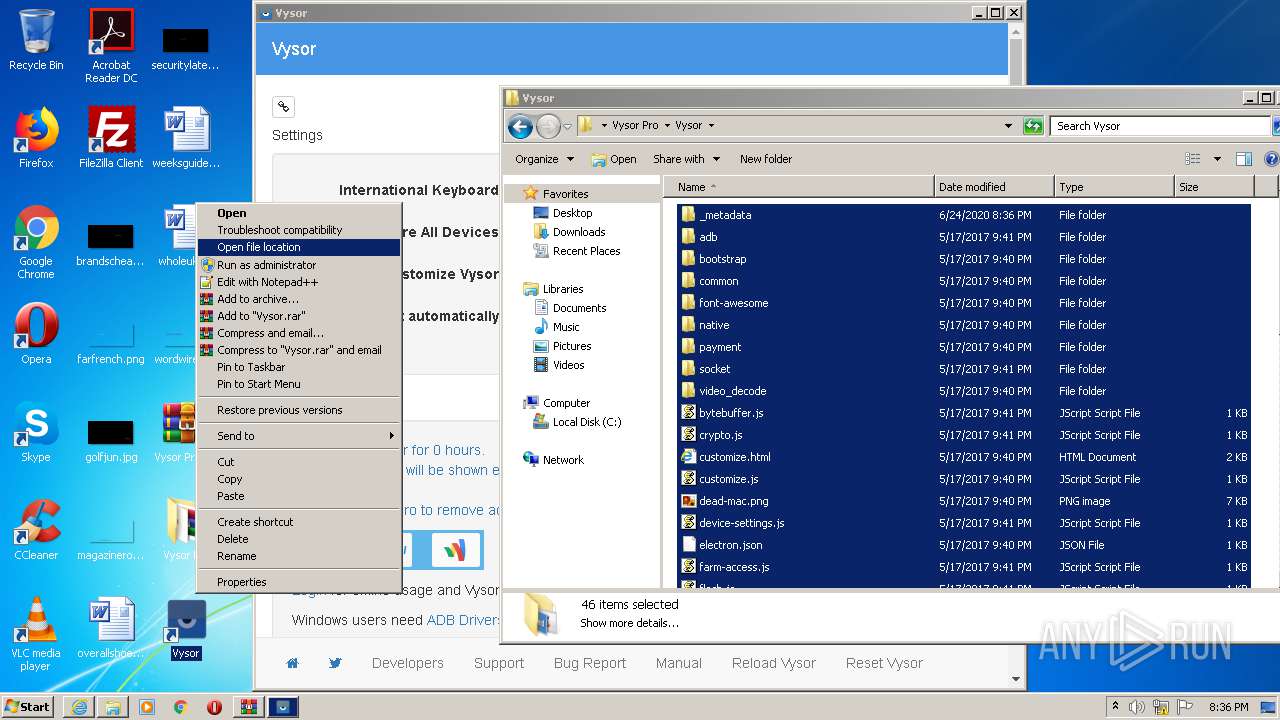Click the home icon in Vysor footer

tap(292, 663)
